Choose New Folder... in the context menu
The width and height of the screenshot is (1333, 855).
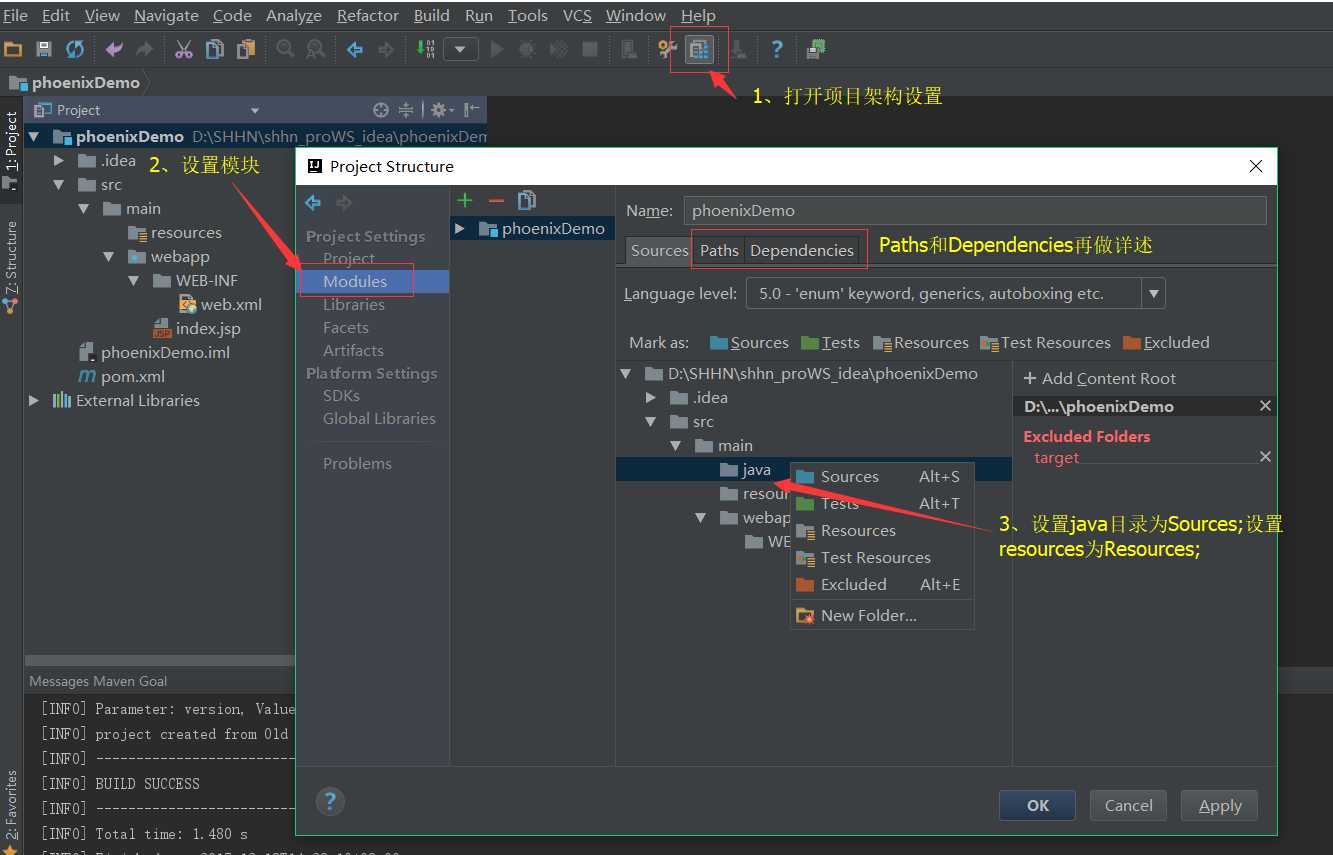882,616
